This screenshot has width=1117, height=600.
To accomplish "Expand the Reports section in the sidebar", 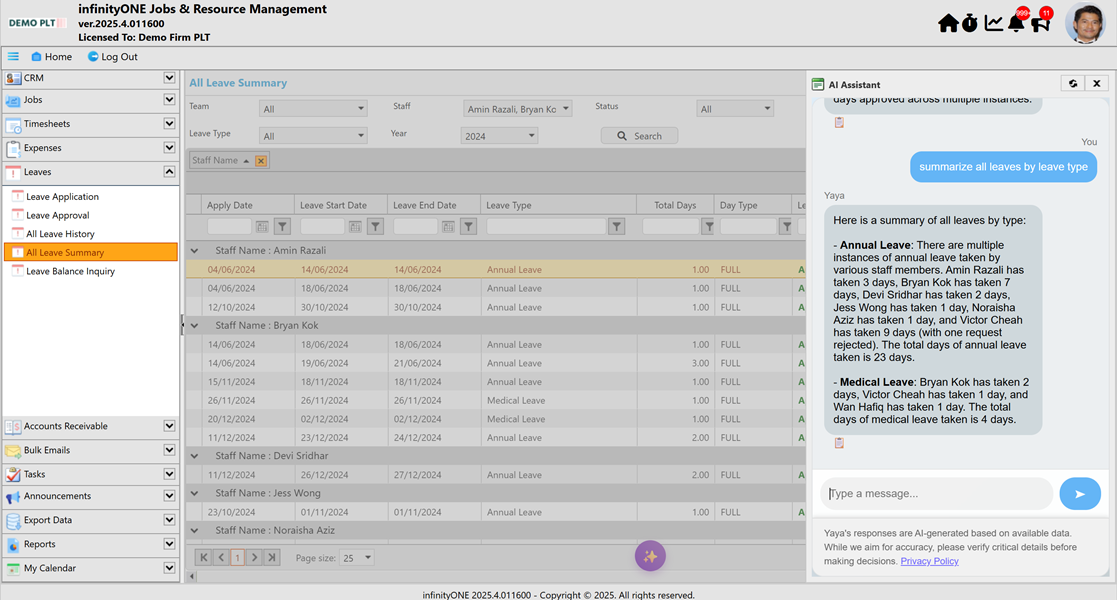I will pos(90,544).
